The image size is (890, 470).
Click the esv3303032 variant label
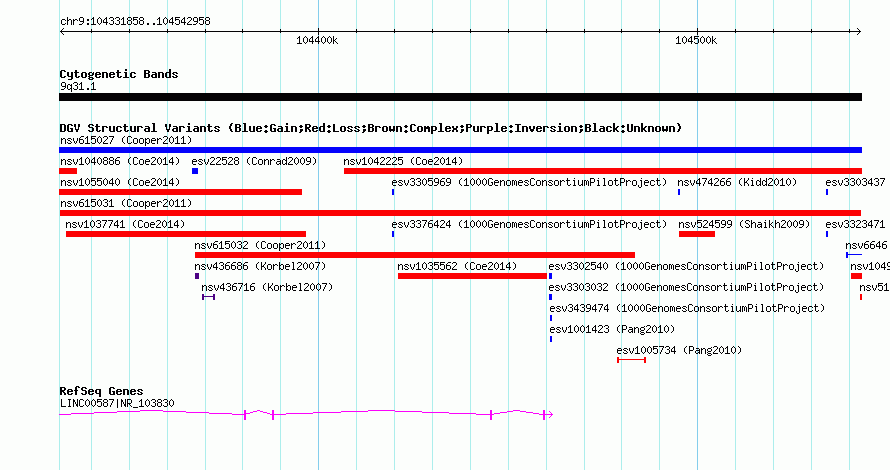tap(686, 287)
